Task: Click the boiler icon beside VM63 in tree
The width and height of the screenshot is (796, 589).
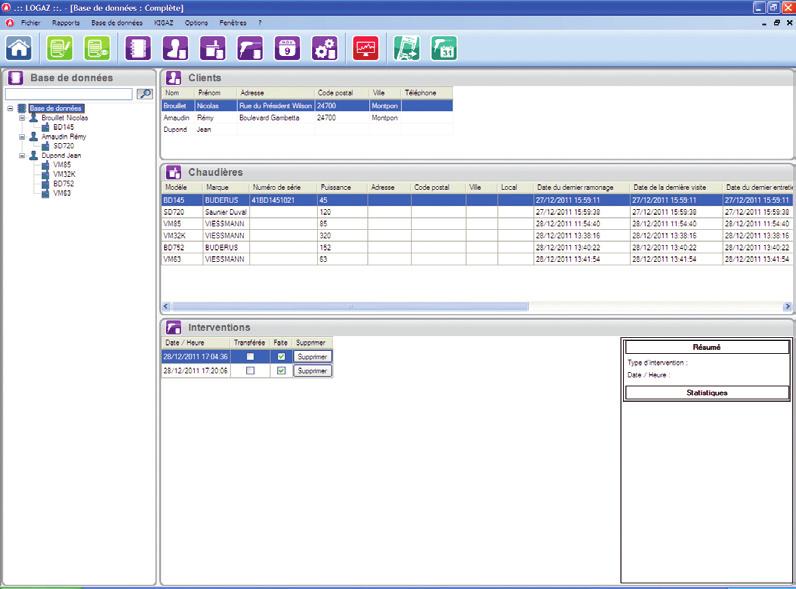Action: coord(46,193)
